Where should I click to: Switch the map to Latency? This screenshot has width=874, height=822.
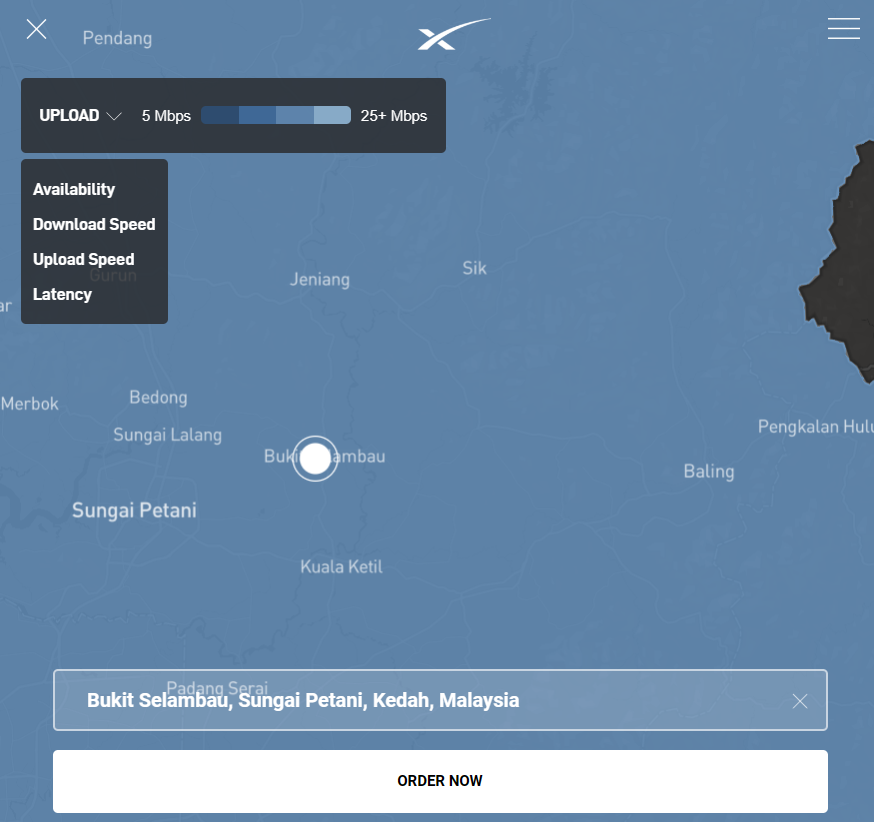point(62,294)
